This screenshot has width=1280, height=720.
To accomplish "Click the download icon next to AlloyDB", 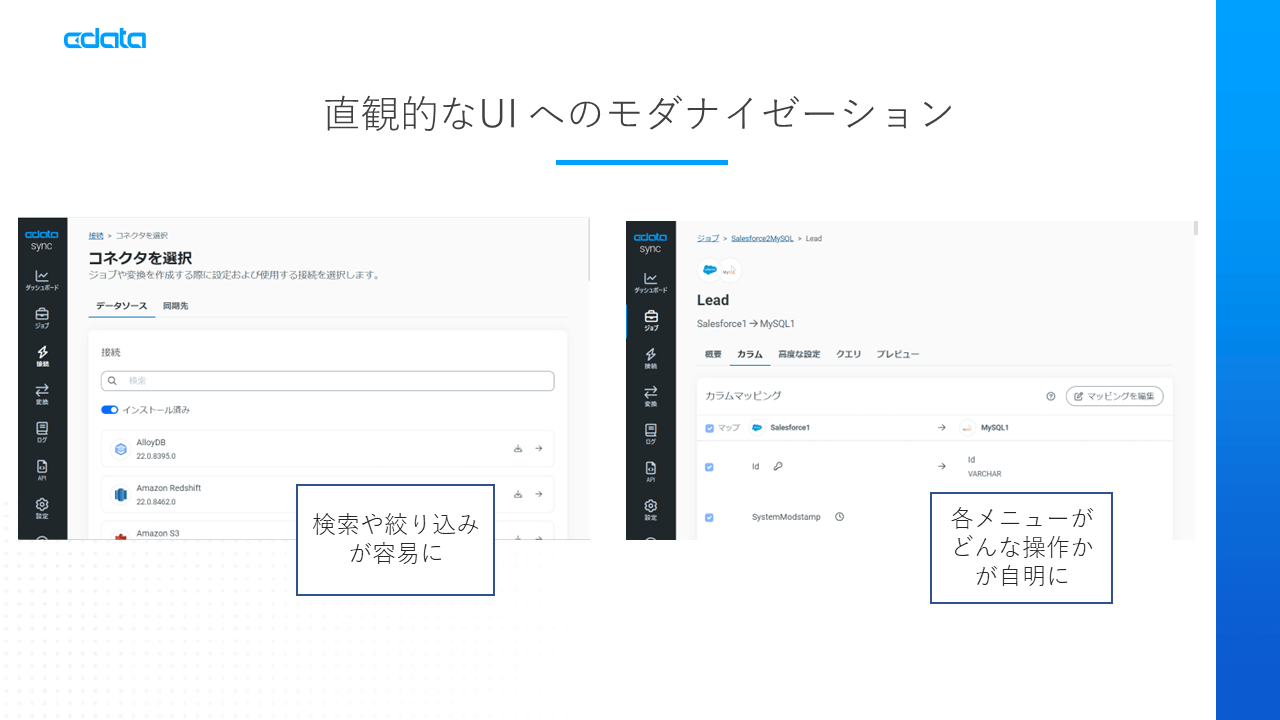I will [x=518, y=448].
